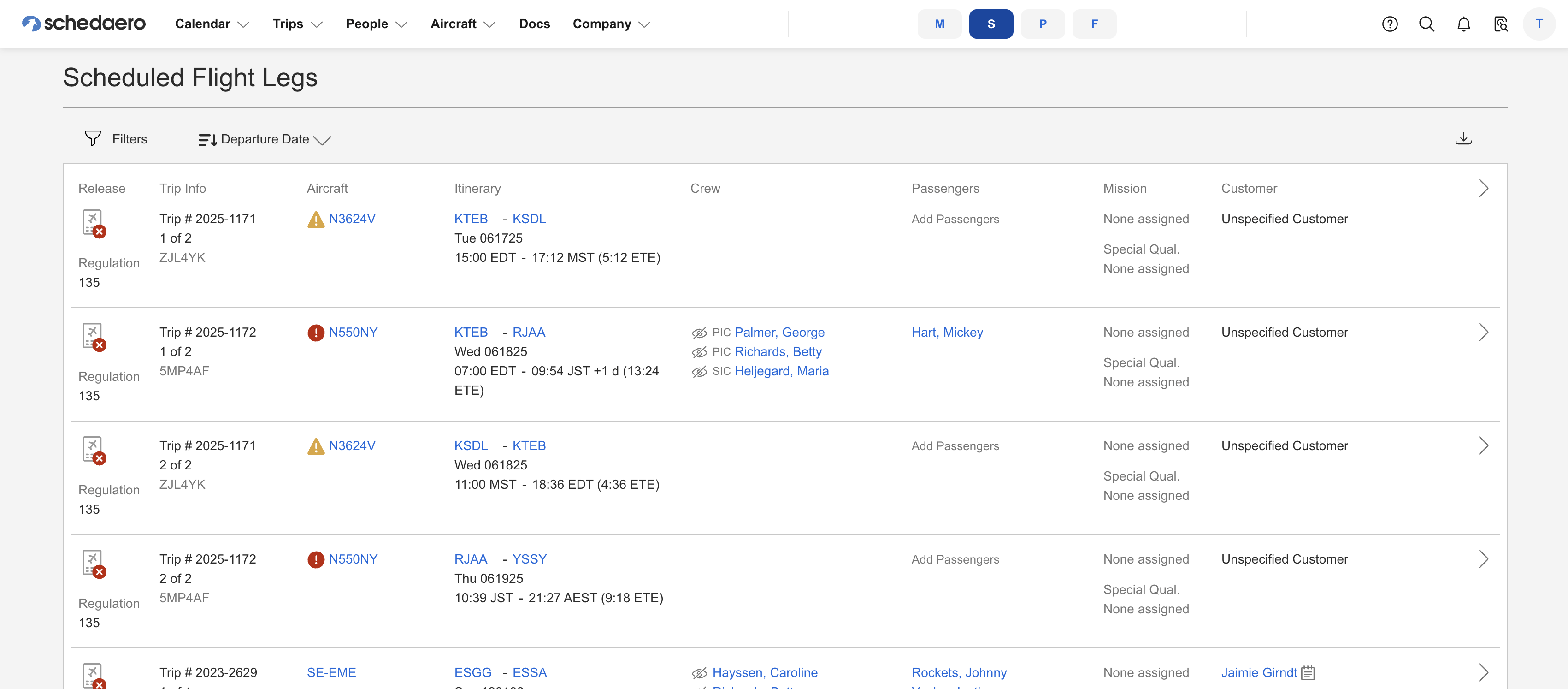
Task: Click release icon for KTEB - RJAA leg
Action: pyautogui.click(x=94, y=337)
